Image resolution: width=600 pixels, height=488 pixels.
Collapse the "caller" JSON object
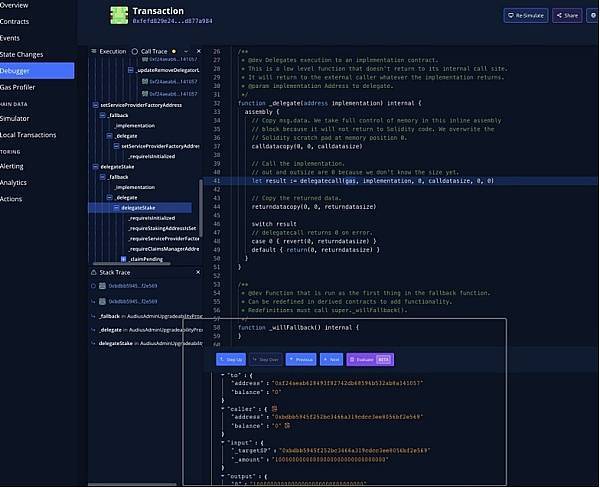point(223,409)
